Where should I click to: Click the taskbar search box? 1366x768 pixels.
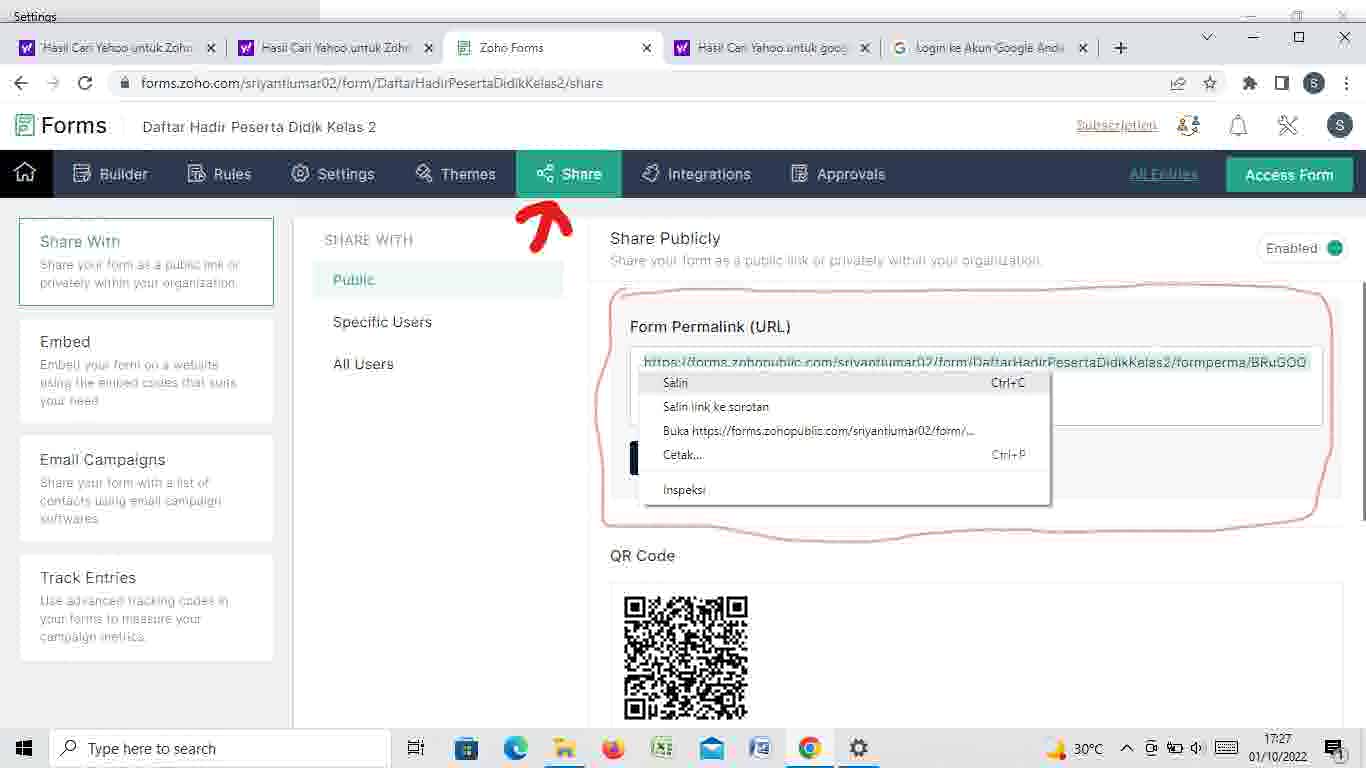219,748
